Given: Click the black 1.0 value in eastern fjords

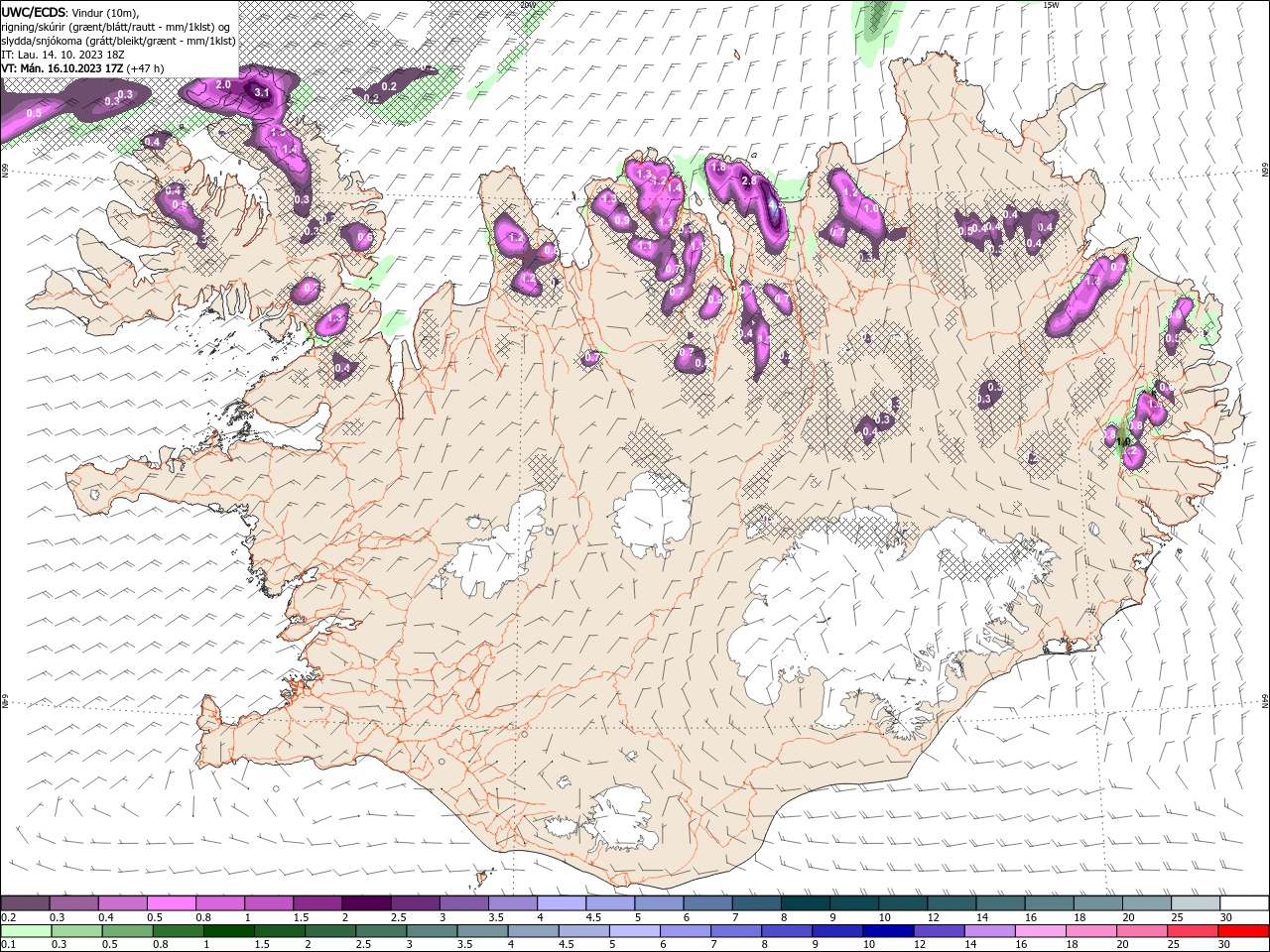Looking at the screenshot, I should click(1124, 441).
